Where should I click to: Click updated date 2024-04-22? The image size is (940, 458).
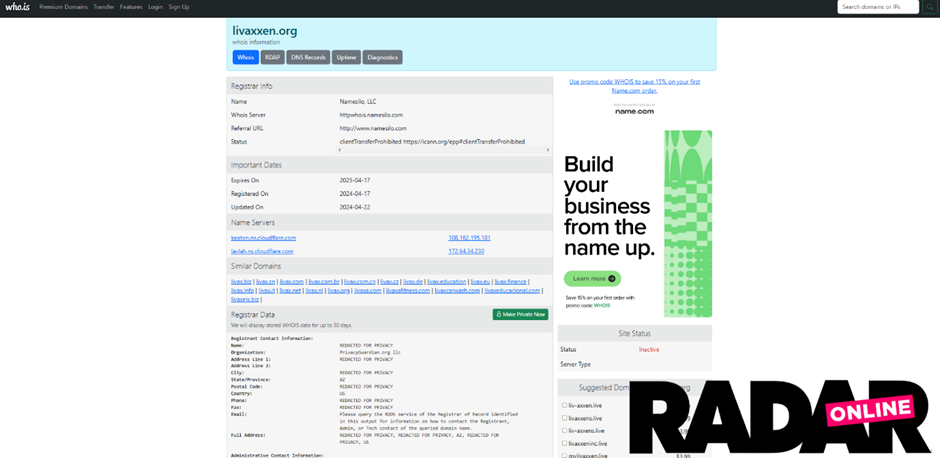point(355,207)
